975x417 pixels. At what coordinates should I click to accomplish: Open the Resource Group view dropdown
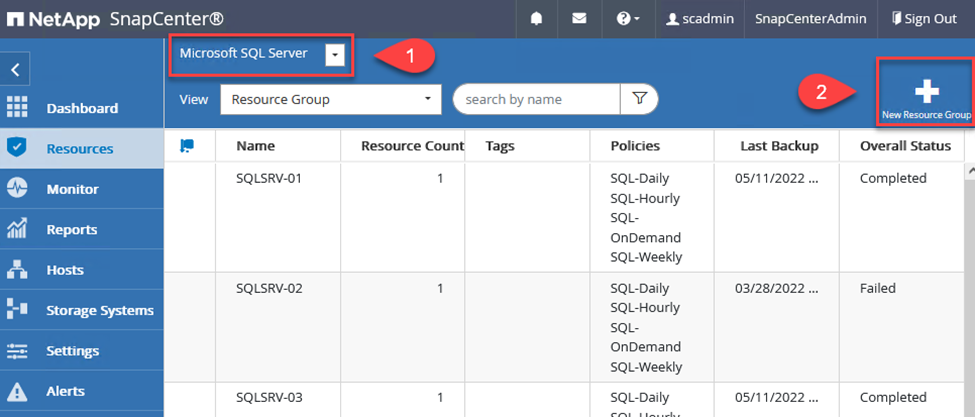pos(330,99)
